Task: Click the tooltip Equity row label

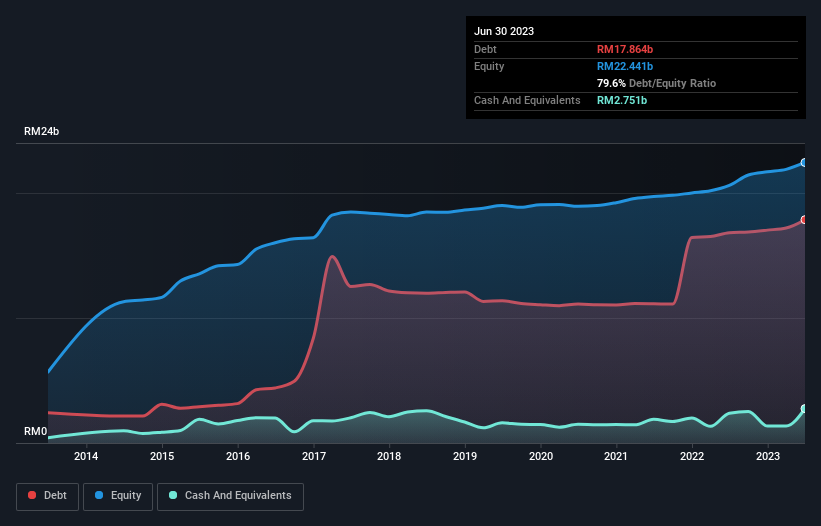Action: tap(489, 66)
